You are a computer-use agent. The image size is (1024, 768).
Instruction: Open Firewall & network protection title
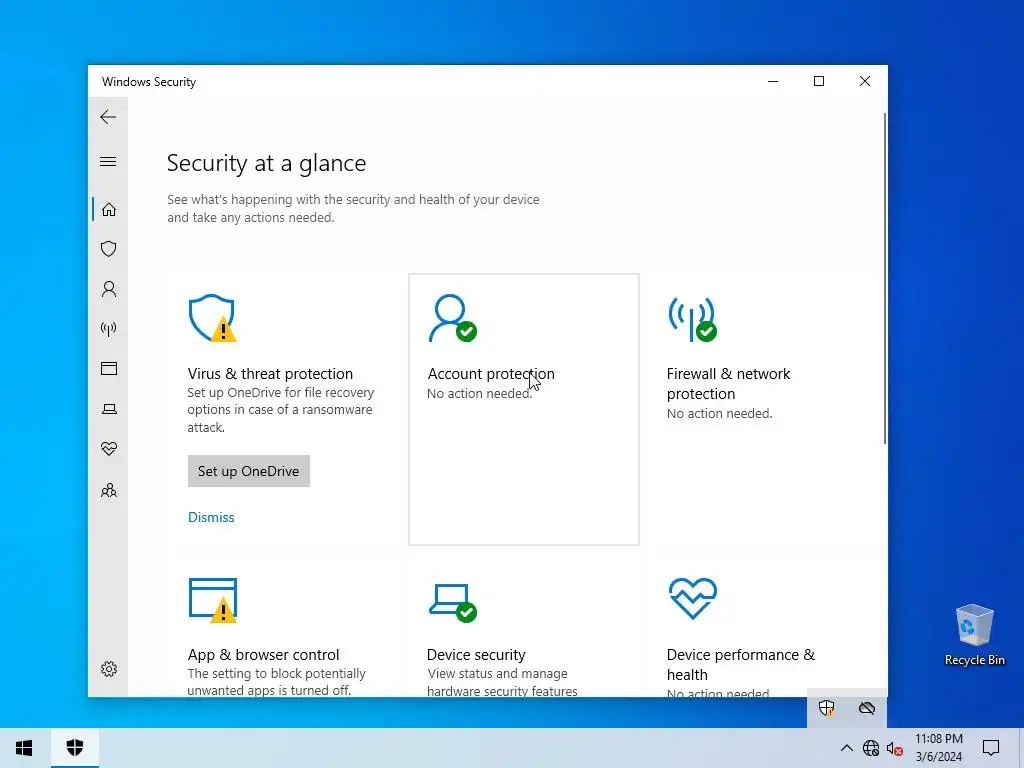(728, 383)
